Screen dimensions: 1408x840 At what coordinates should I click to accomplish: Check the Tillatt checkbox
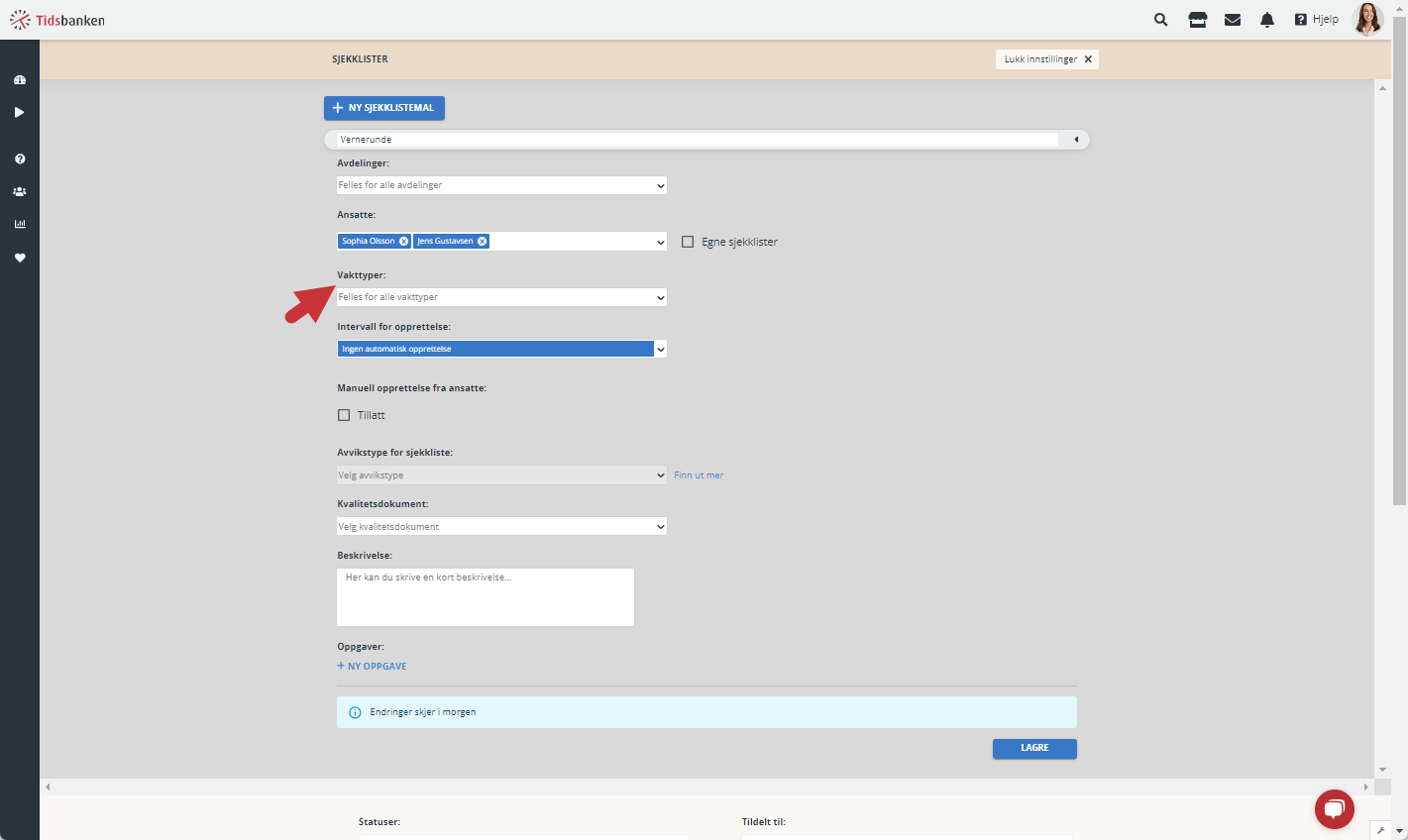pos(344,415)
